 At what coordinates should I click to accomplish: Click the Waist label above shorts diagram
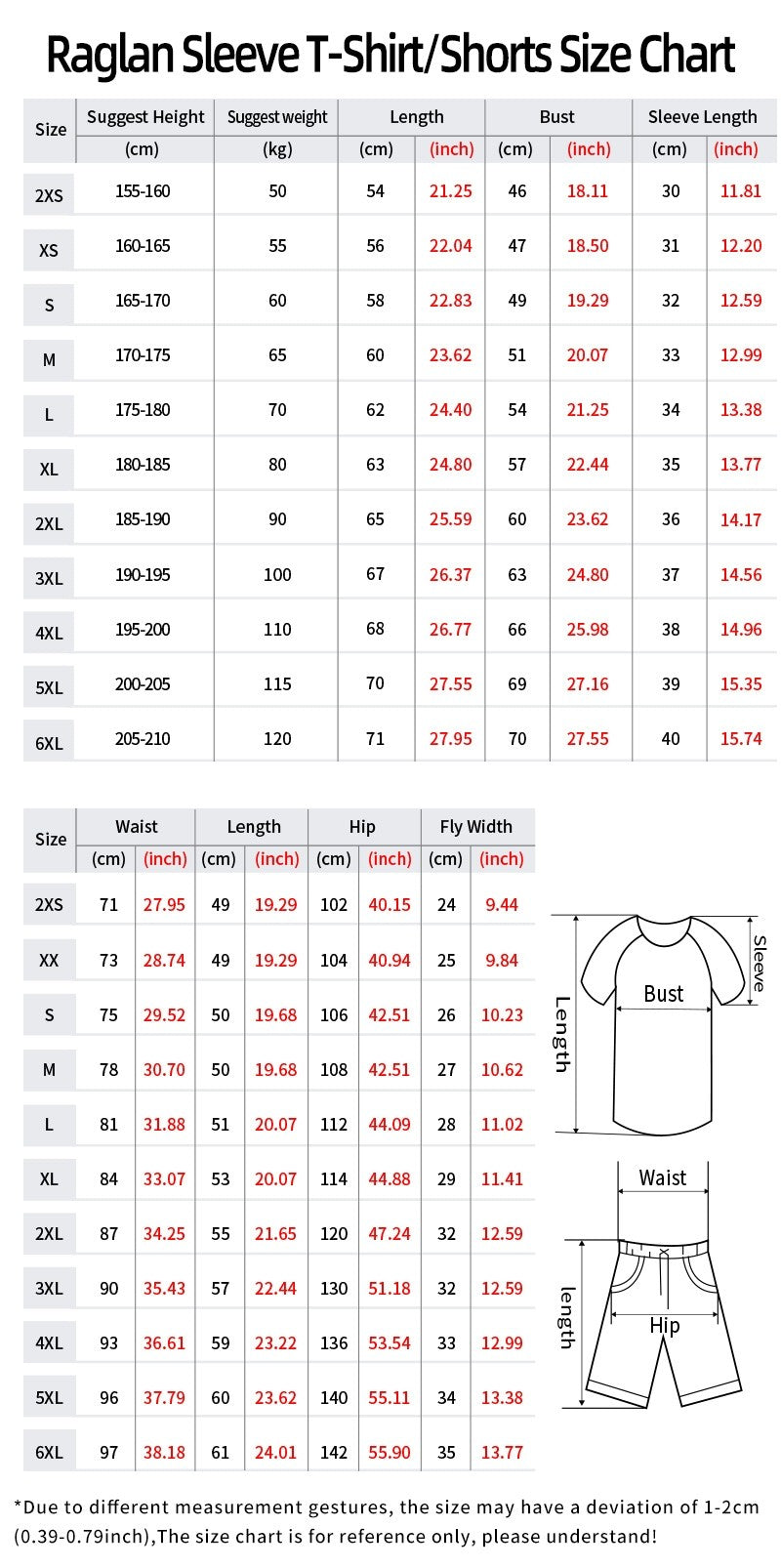[x=662, y=1177]
